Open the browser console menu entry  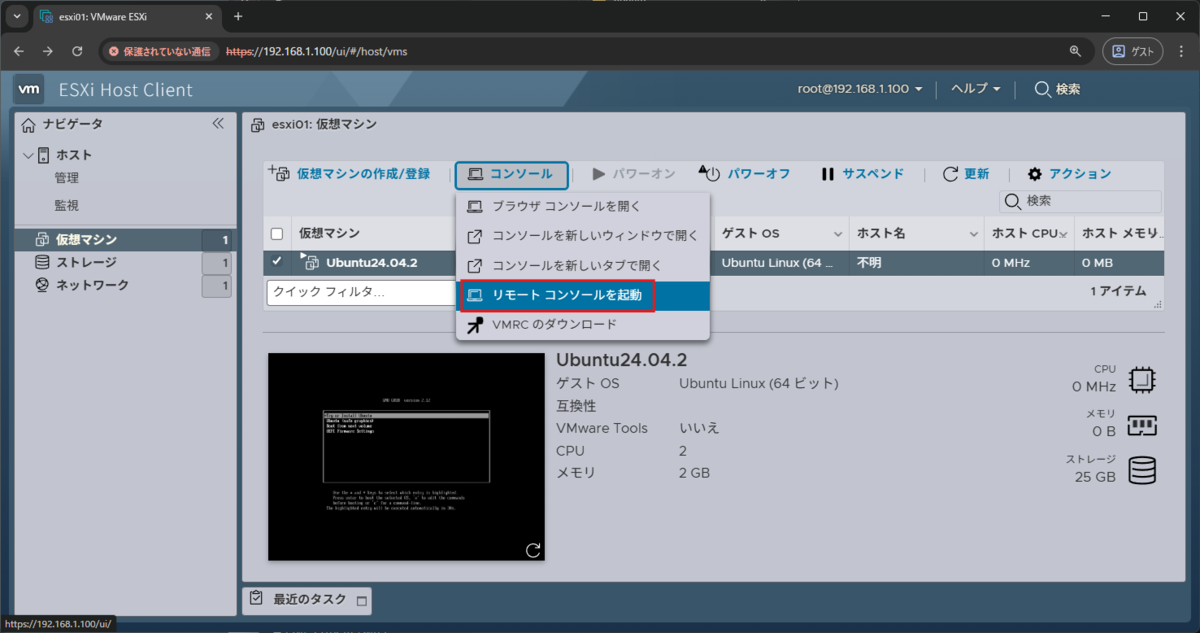(x=583, y=207)
